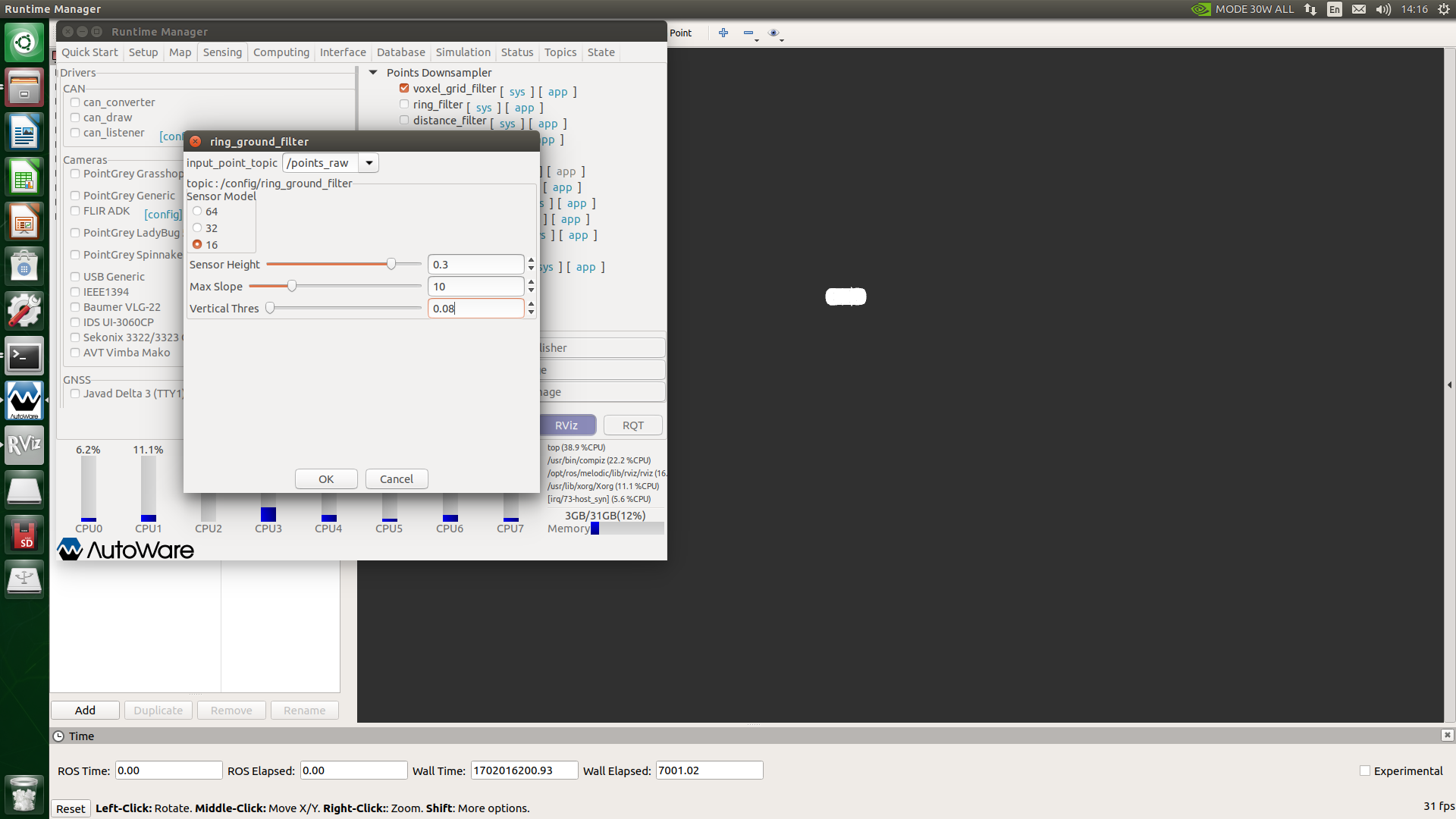Increase Sensor Height with stepper arrow
This screenshot has width=1456, height=819.
(531, 260)
